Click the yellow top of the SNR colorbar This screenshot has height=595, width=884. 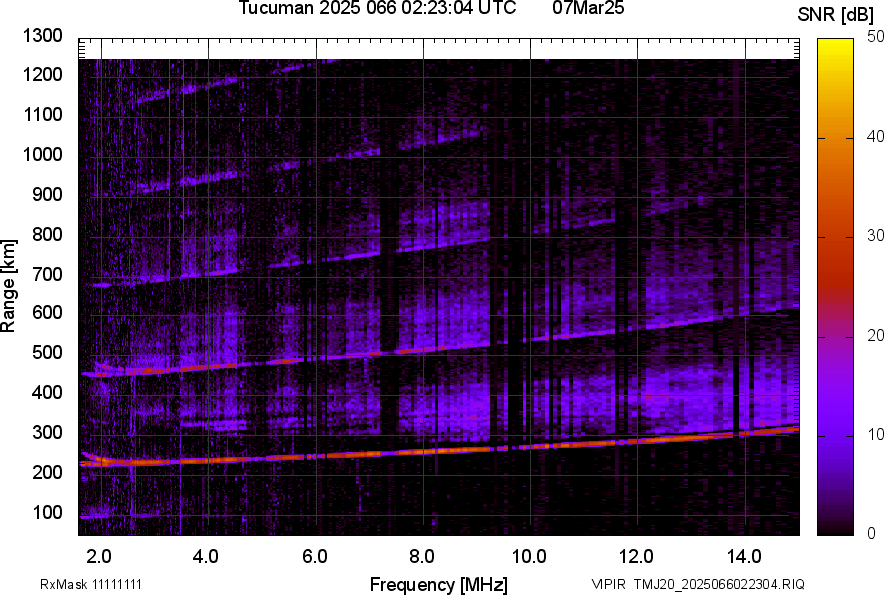tap(835, 44)
